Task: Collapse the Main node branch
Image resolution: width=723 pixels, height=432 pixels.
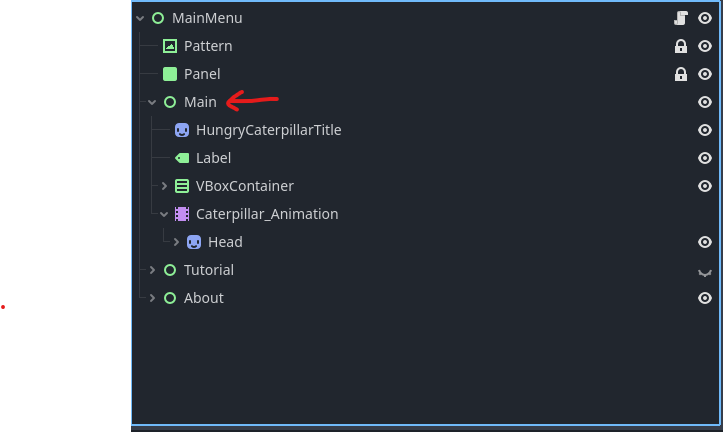Action: [152, 102]
